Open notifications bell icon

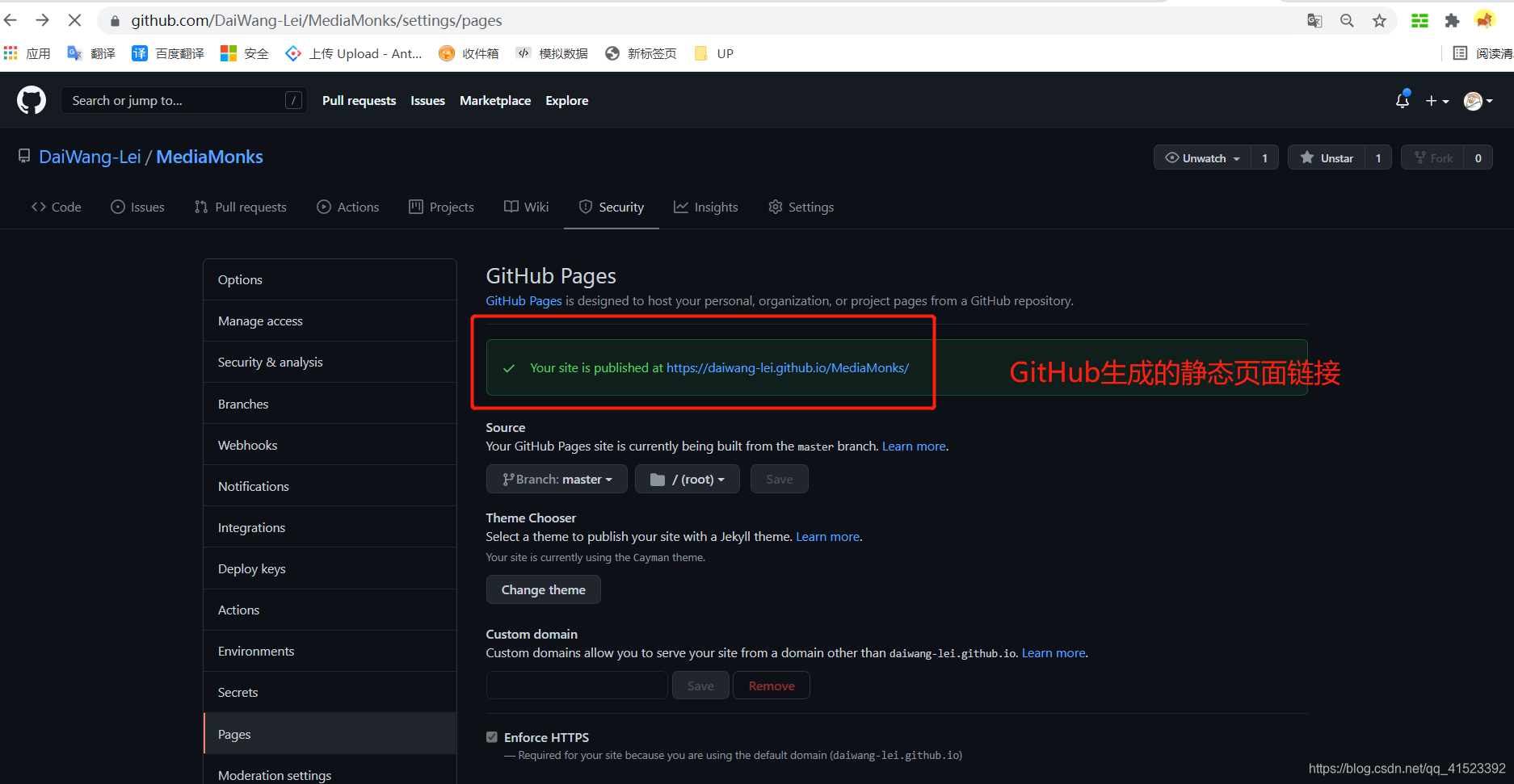tap(1403, 100)
